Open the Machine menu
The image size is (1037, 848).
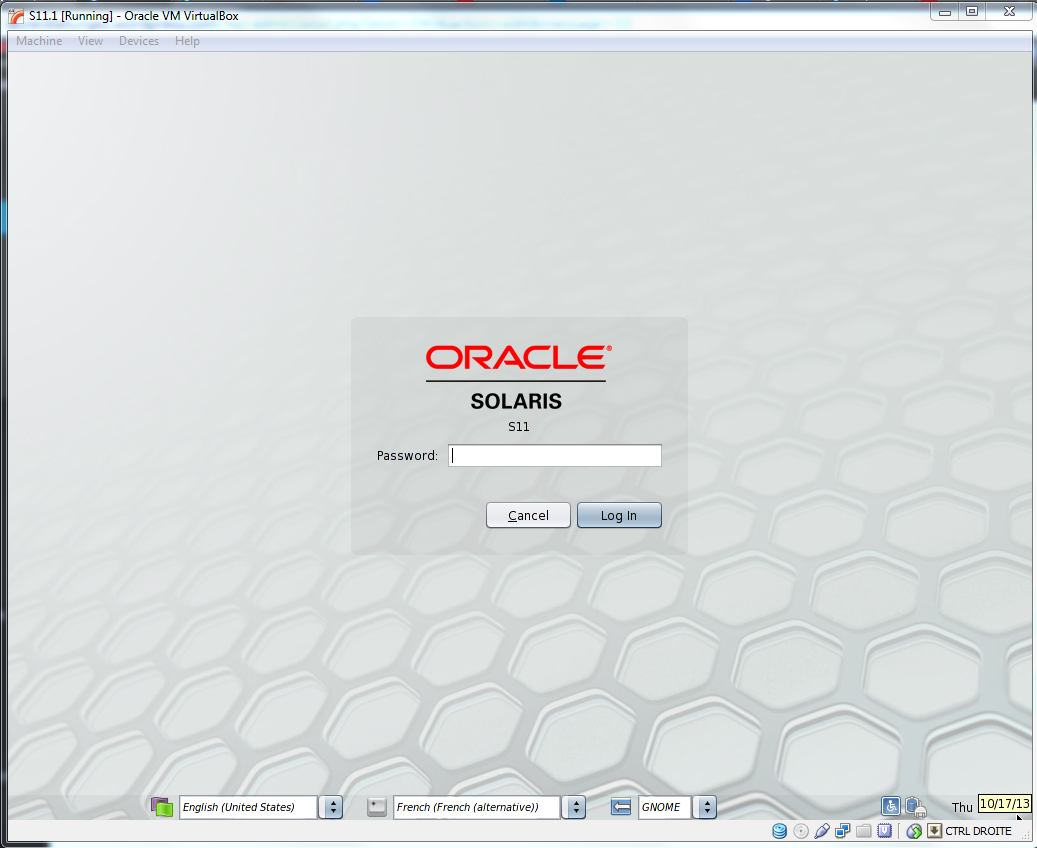click(x=39, y=41)
